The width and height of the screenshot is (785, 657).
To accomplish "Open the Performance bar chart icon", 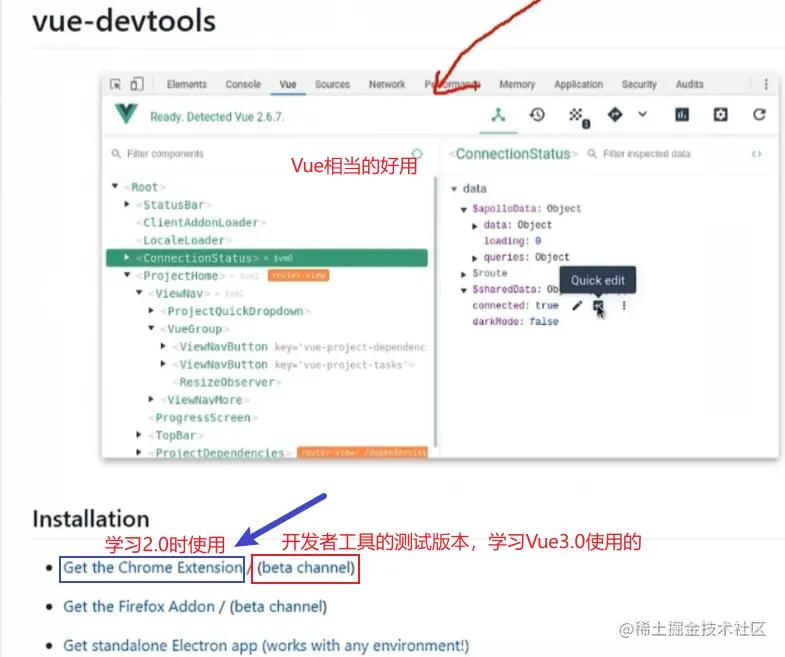I will point(681,115).
